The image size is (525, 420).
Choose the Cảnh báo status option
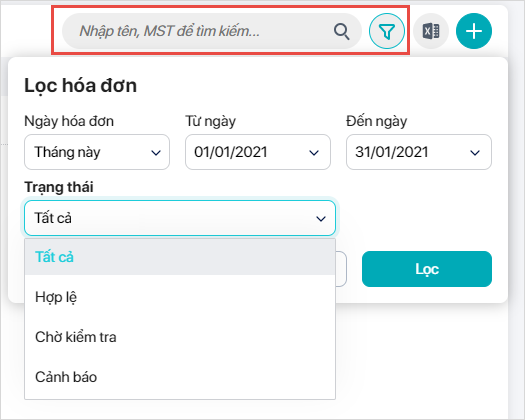[x=180, y=377]
